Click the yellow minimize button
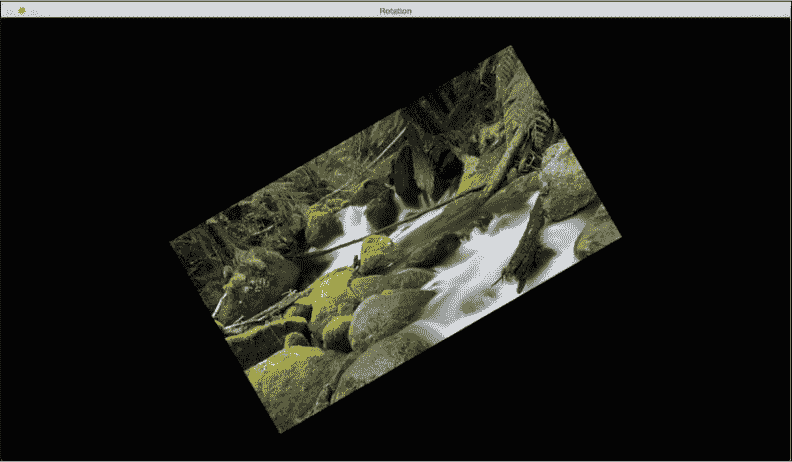This screenshot has height=462, width=792. 21,10
